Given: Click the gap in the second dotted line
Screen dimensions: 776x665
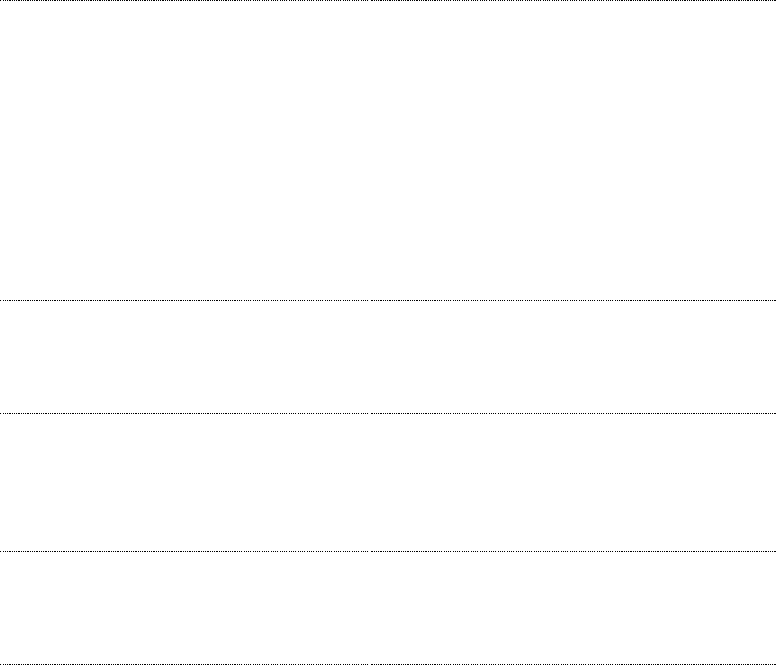Looking at the screenshot, I should point(370,300).
